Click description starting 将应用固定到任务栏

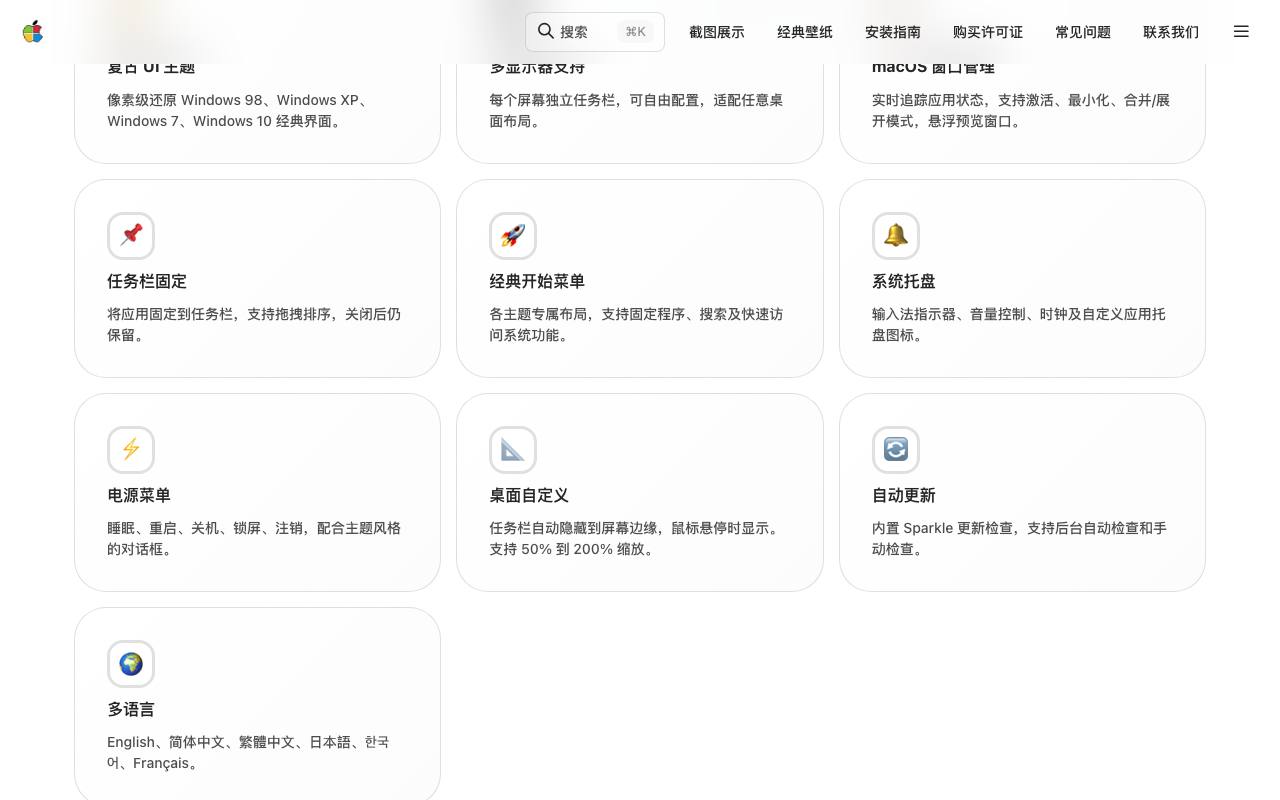254,325
